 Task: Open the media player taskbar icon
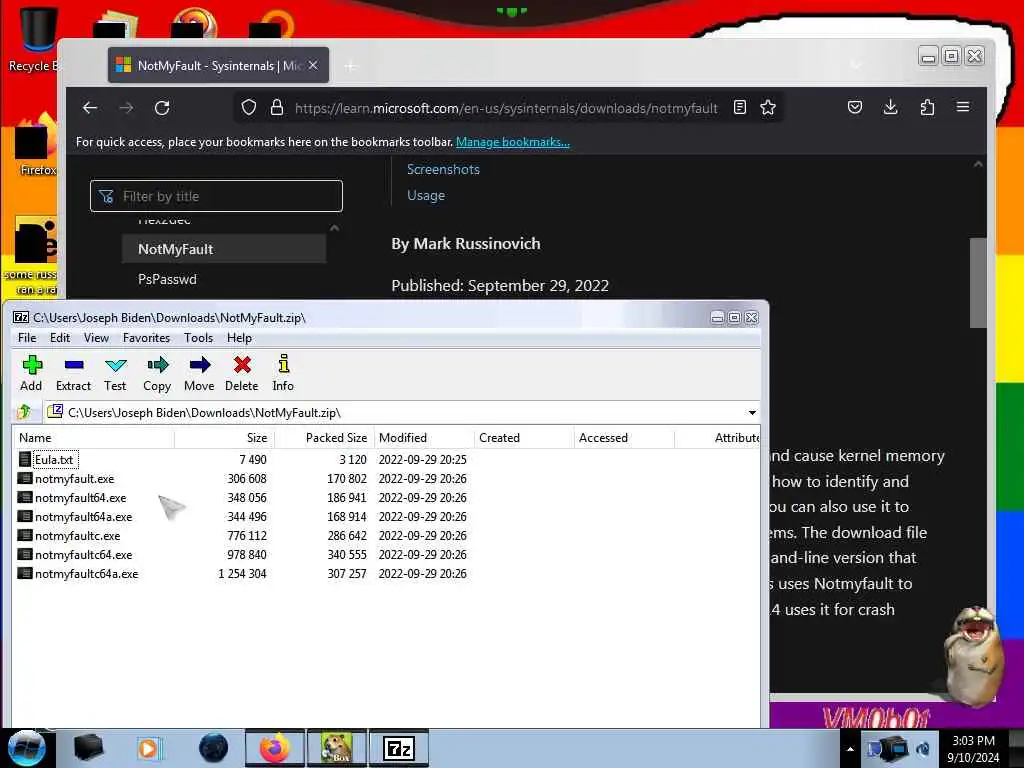(149, 748)
